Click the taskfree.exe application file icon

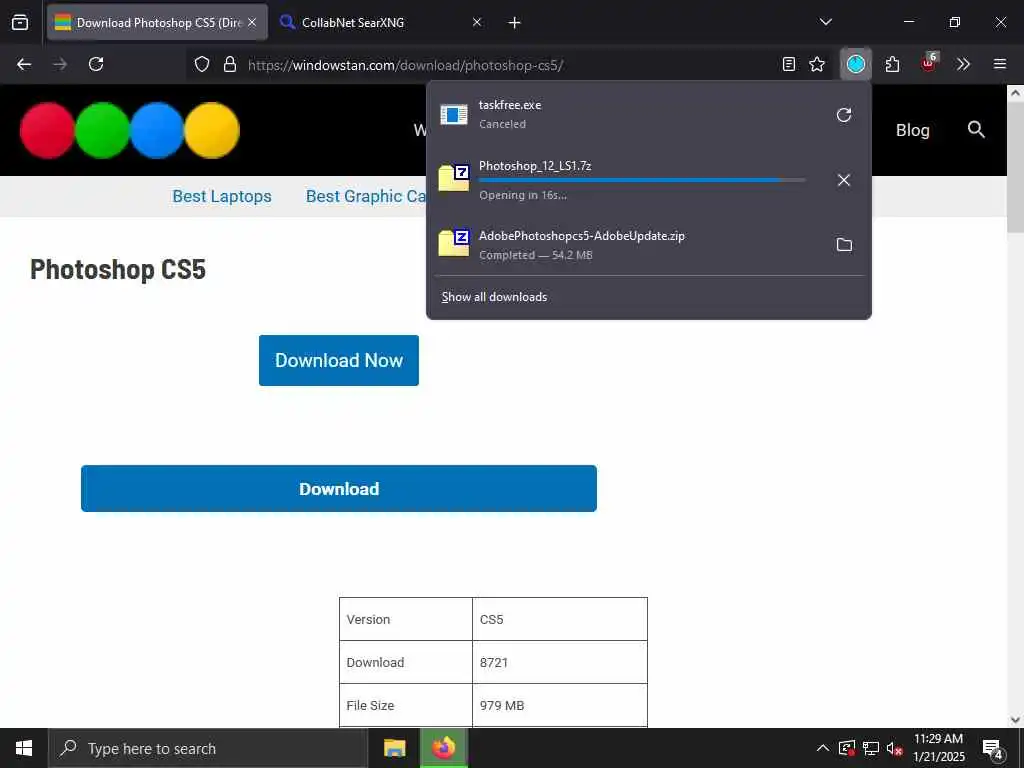coord(454,115)
